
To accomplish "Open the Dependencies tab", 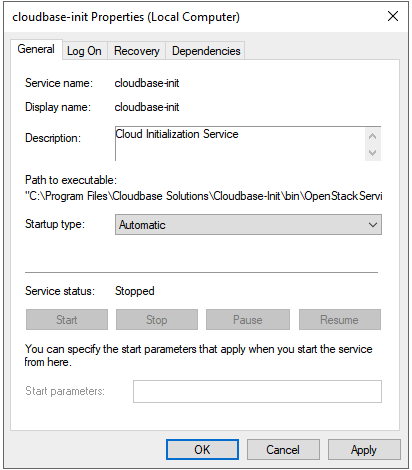I will pyautogui.click(x=206, y=51).
